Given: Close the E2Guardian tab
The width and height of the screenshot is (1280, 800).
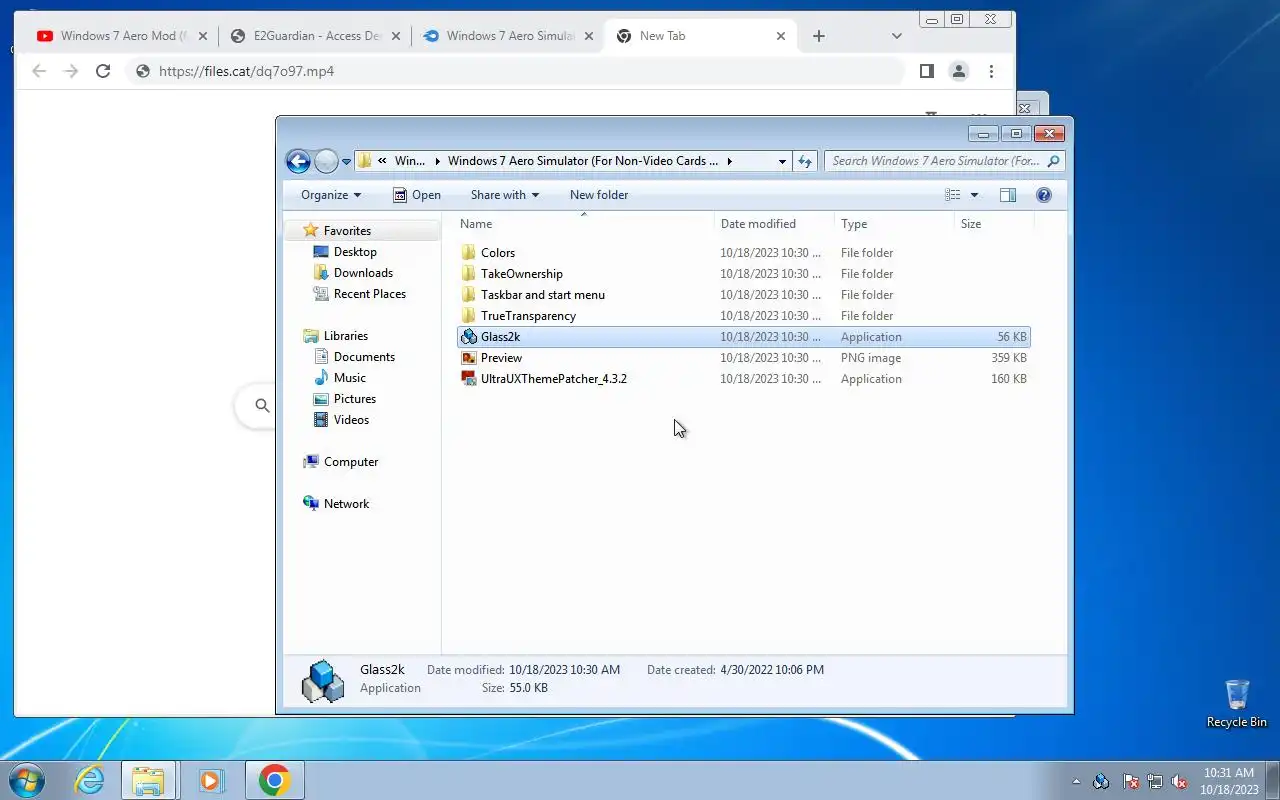Looking at the screenshot, I should (x=395, y=36).
